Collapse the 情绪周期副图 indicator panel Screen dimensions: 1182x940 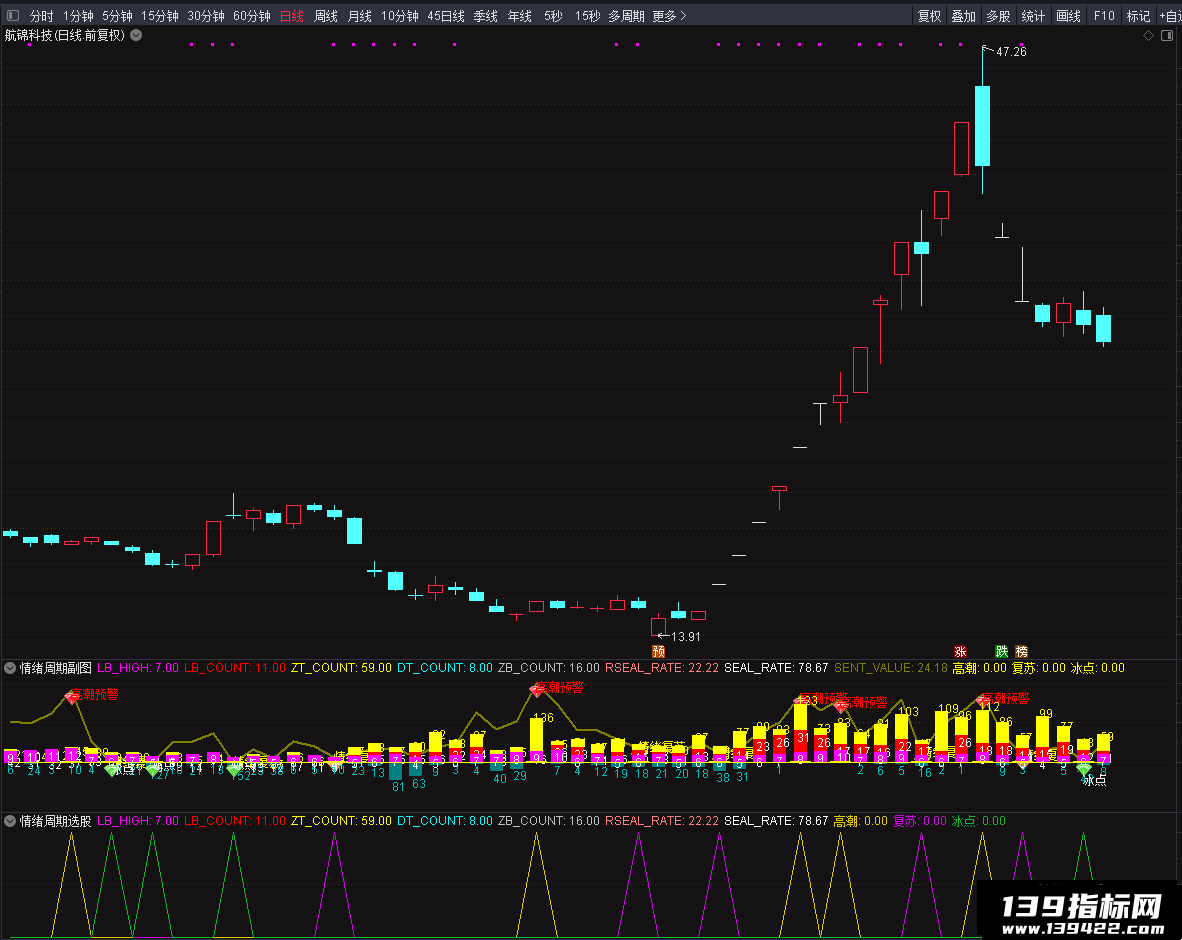pyautogui.click(x=10, y=668)
